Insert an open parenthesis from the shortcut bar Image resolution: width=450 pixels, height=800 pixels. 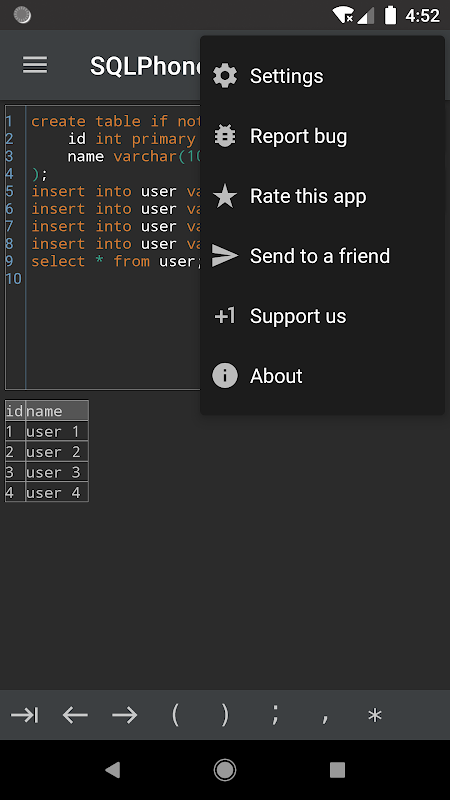tap(175, 715)
